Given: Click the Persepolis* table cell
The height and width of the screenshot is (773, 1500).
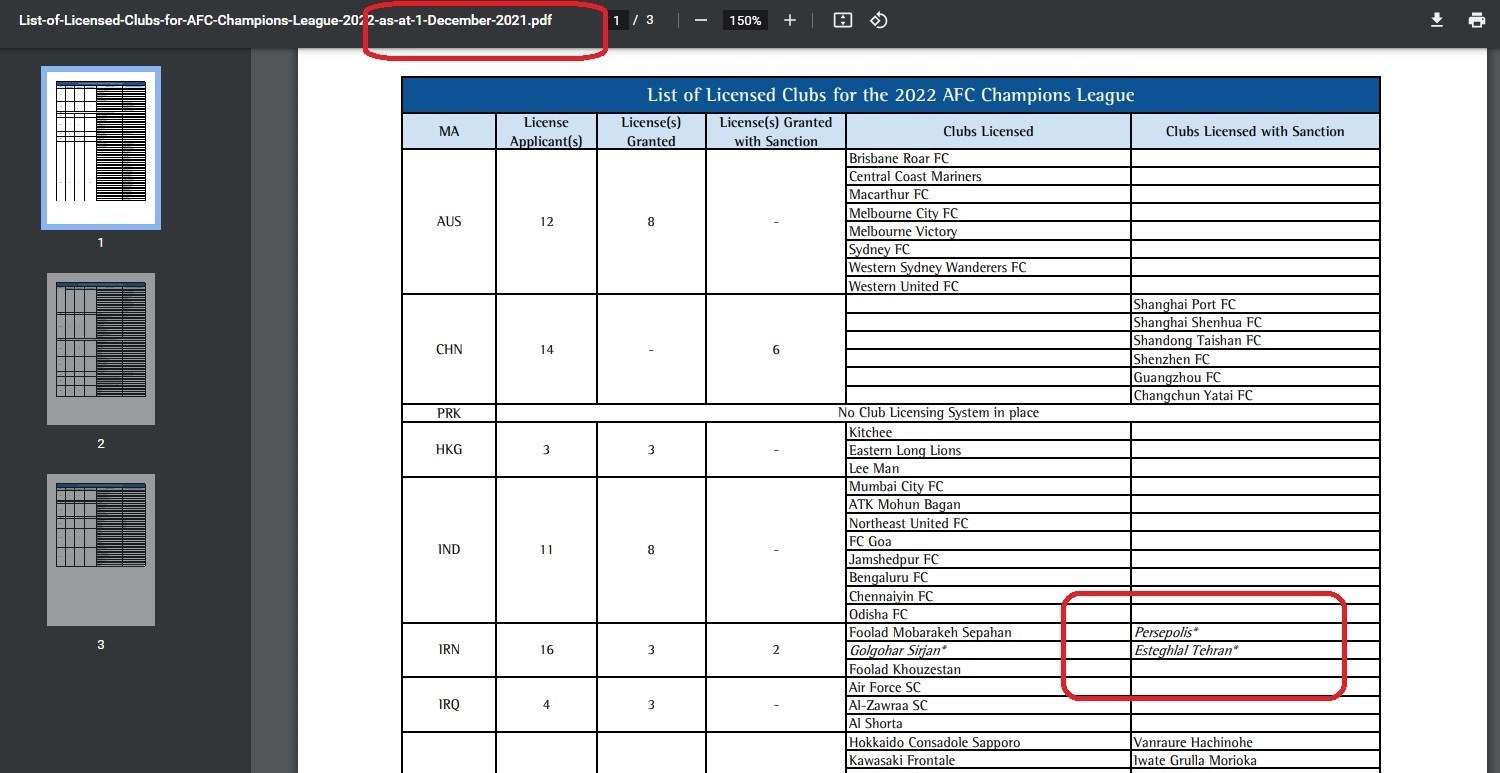Looking at the screenshot, I should [1255, 632].
